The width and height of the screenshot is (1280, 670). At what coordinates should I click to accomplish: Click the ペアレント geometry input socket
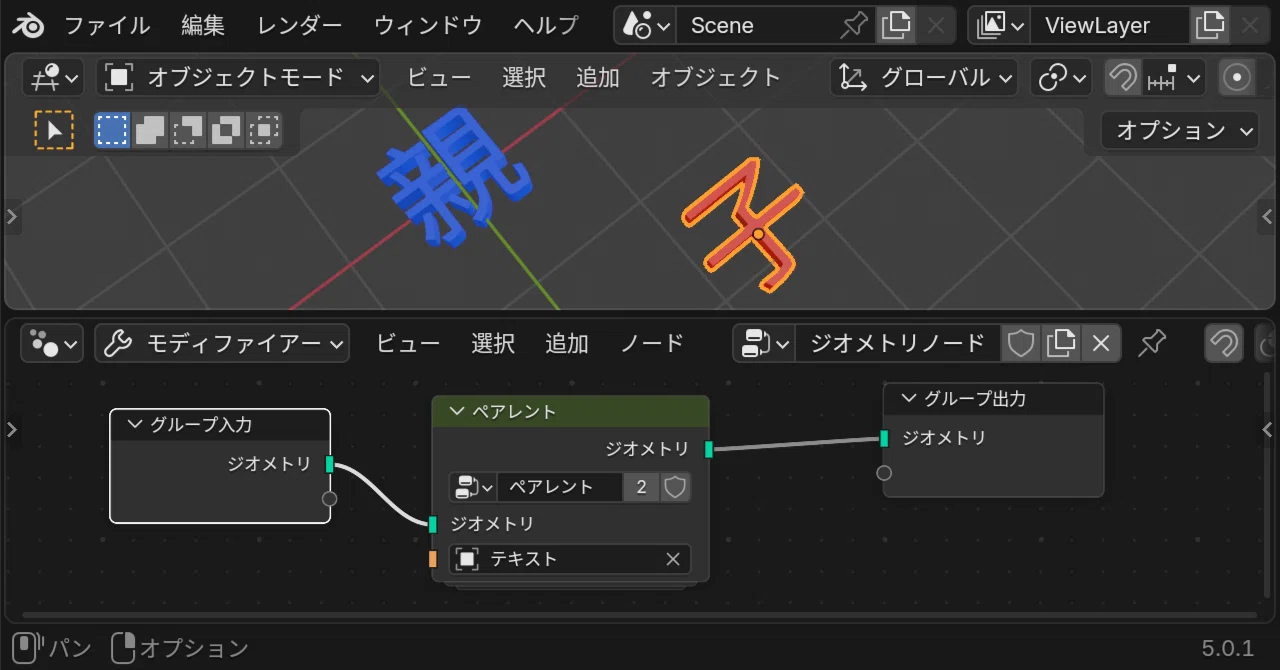tap(433, 524)
